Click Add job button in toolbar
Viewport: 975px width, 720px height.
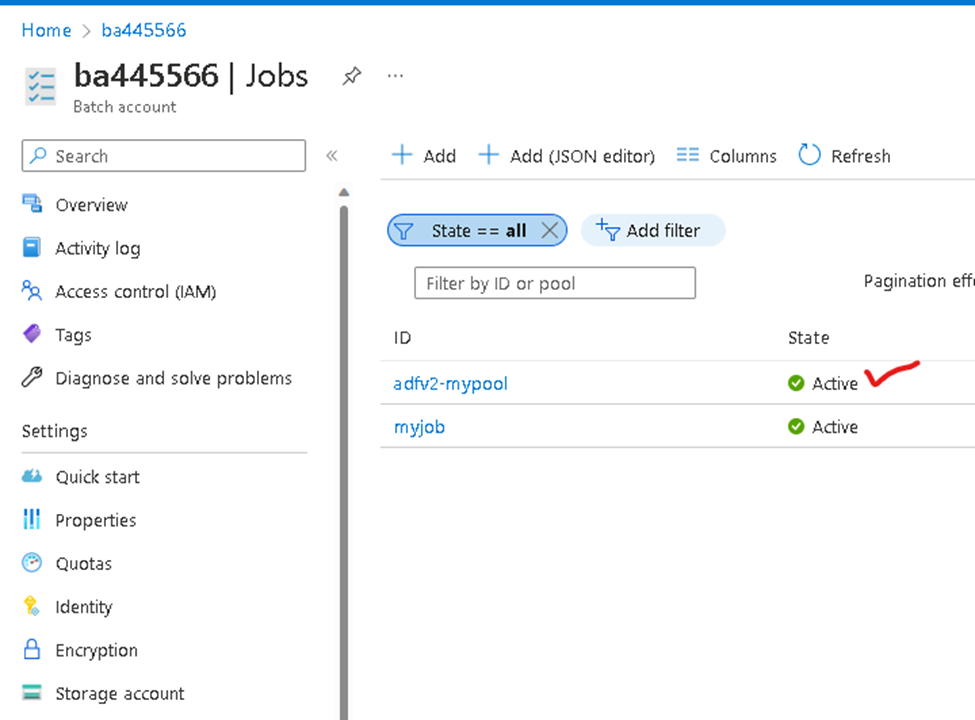(424, 155)
